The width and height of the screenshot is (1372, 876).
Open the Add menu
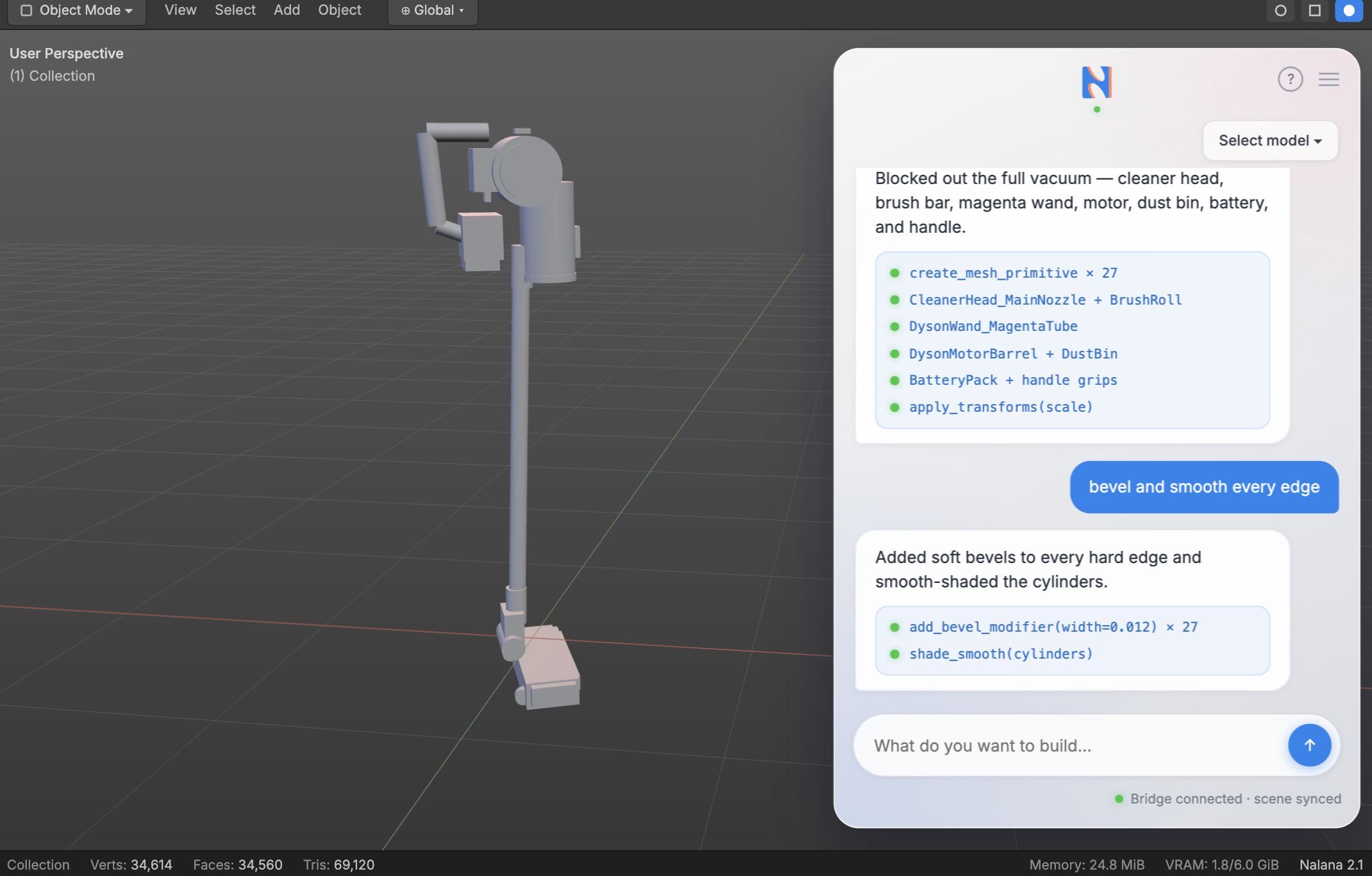click(x=287, y=10)
